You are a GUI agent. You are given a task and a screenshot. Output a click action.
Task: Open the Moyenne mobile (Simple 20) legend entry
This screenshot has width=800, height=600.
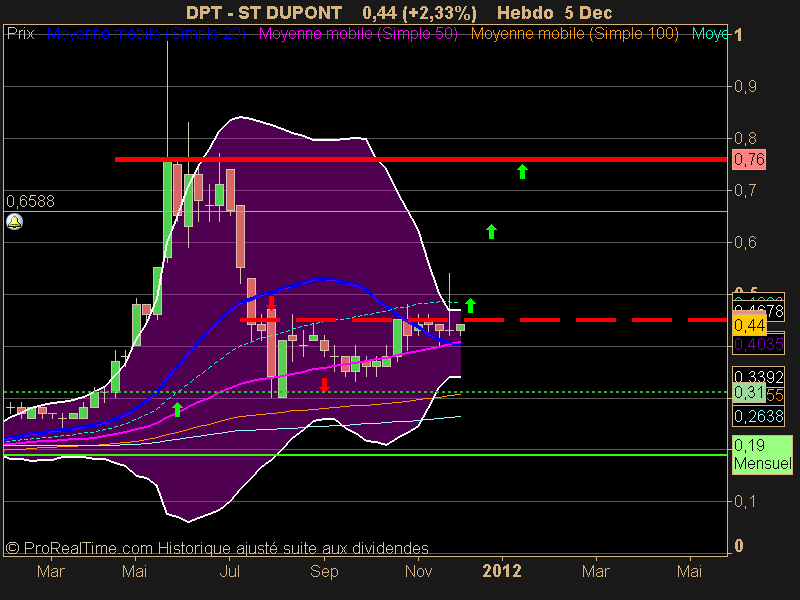pyautogui.click(x=146, y=34)
